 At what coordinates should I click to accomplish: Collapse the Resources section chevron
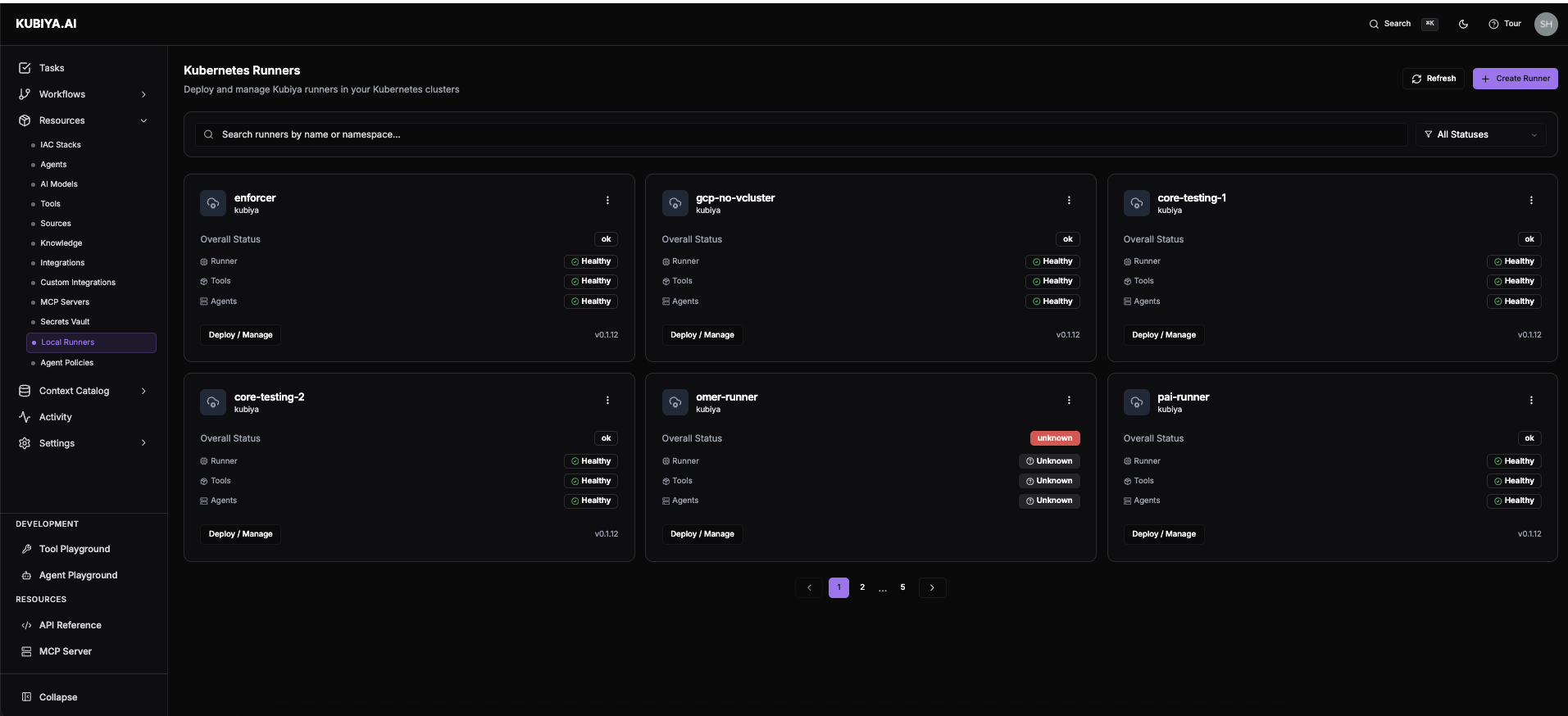point(143,120)
